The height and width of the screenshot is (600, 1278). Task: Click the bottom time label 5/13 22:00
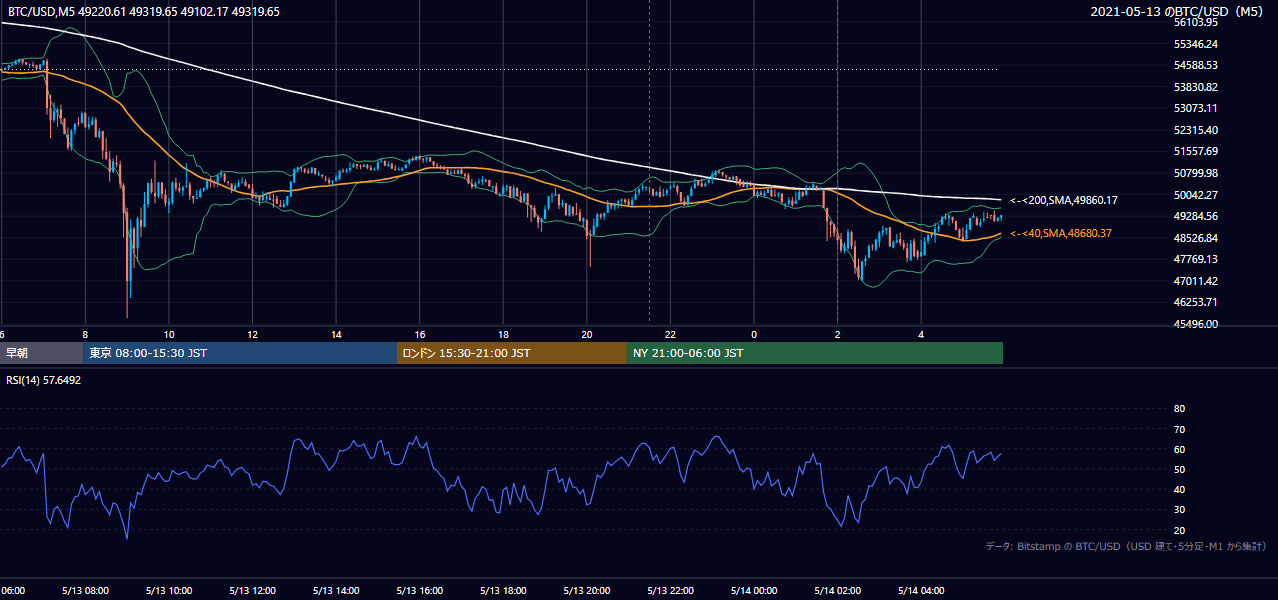pyautogui.click(x=670, y=590)
